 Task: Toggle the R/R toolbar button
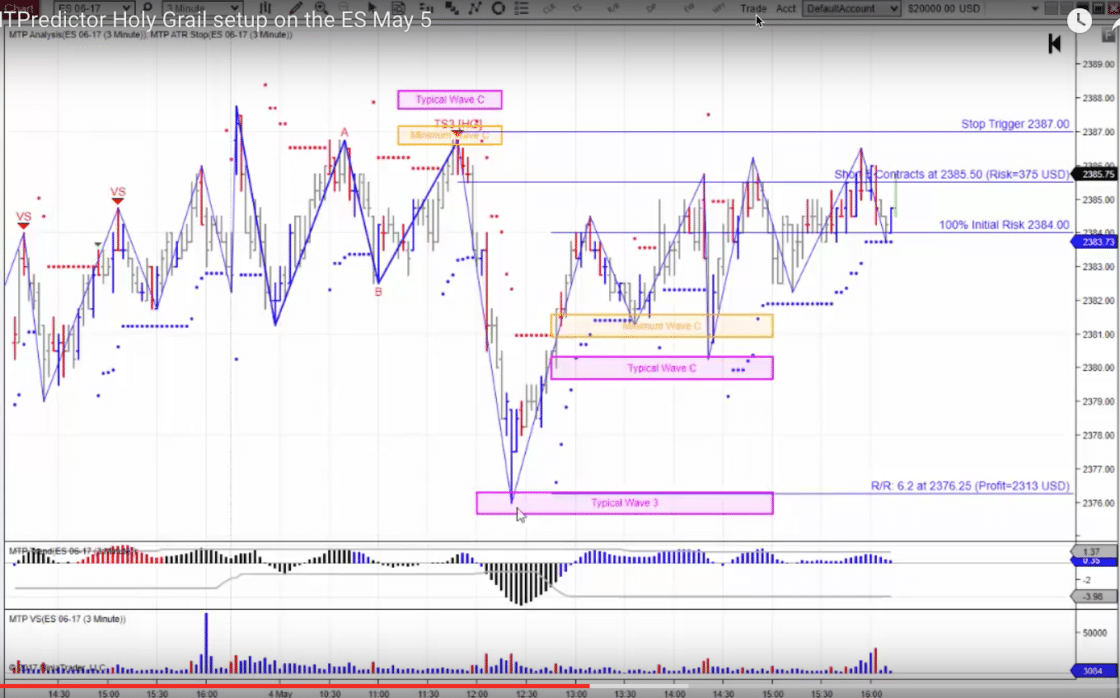coord(613,8)
